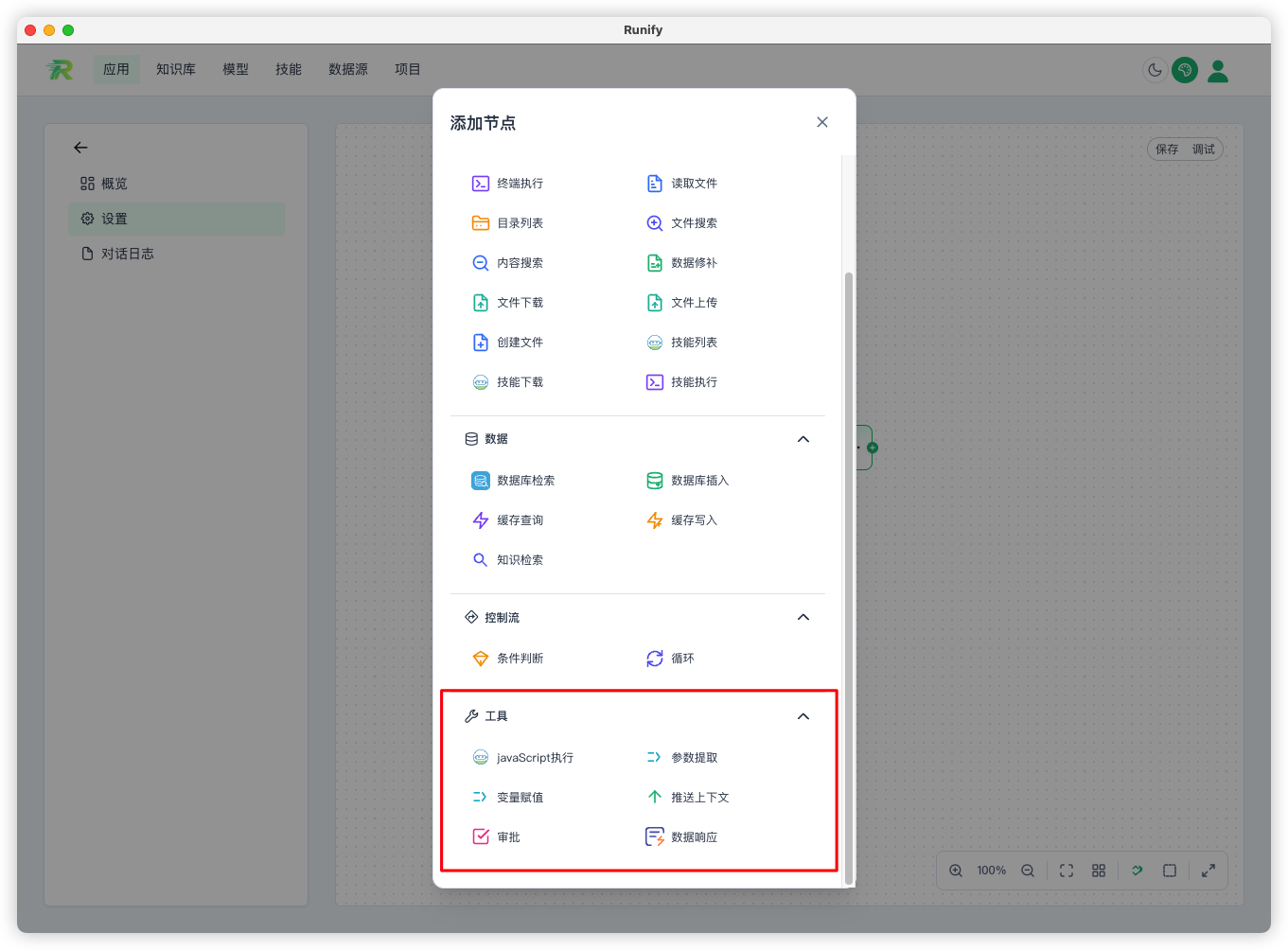Add the 技能下载 node
The width and height of the screenshot is (1288, 950).
507,382
